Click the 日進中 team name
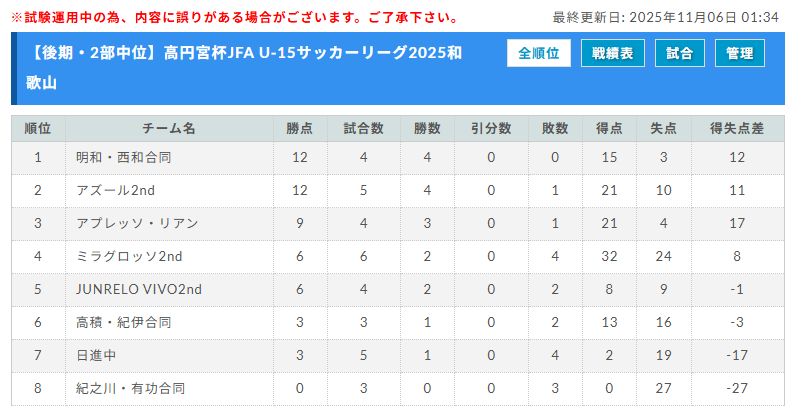Screen dimensions: 792x412 tap(97, 355)
